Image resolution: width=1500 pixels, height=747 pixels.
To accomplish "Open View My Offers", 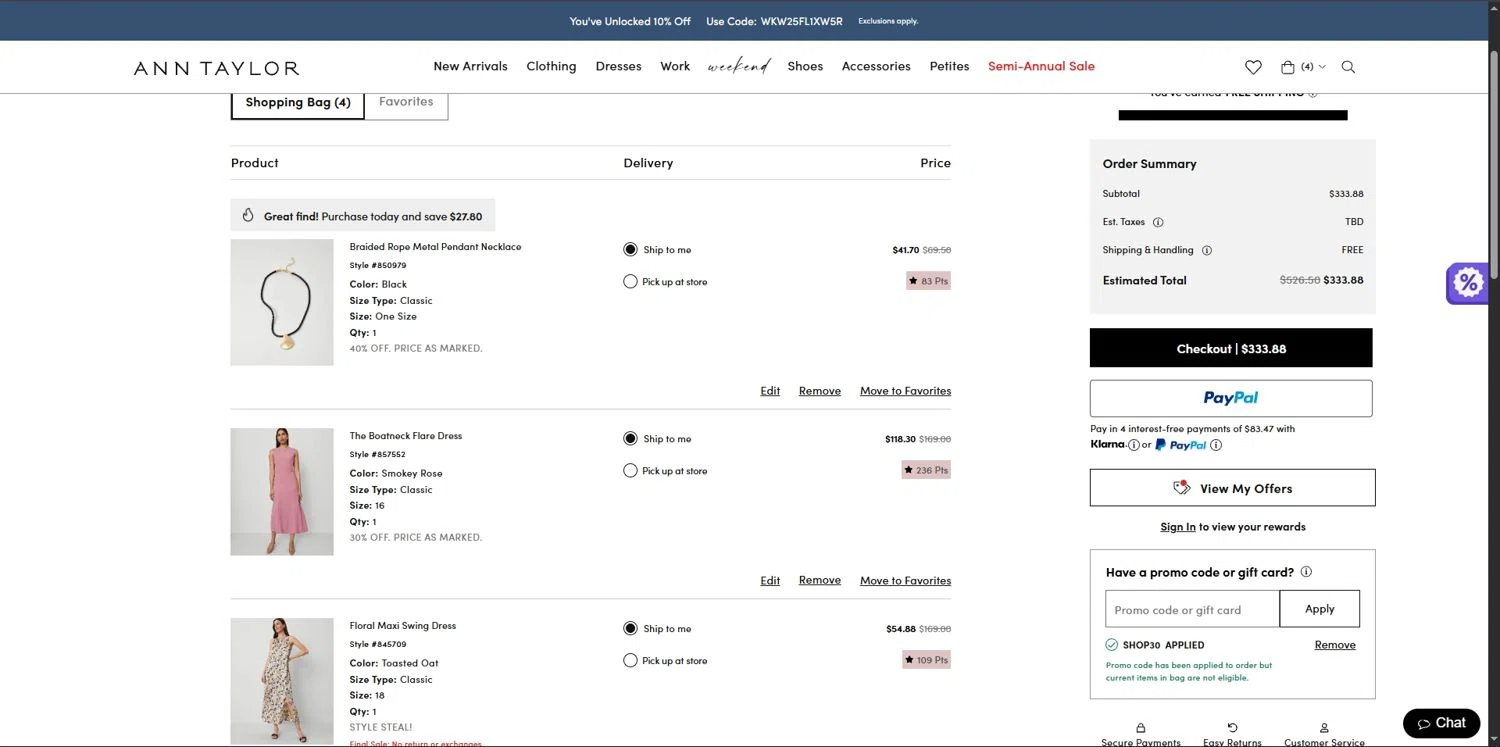I will [1233, 488].
